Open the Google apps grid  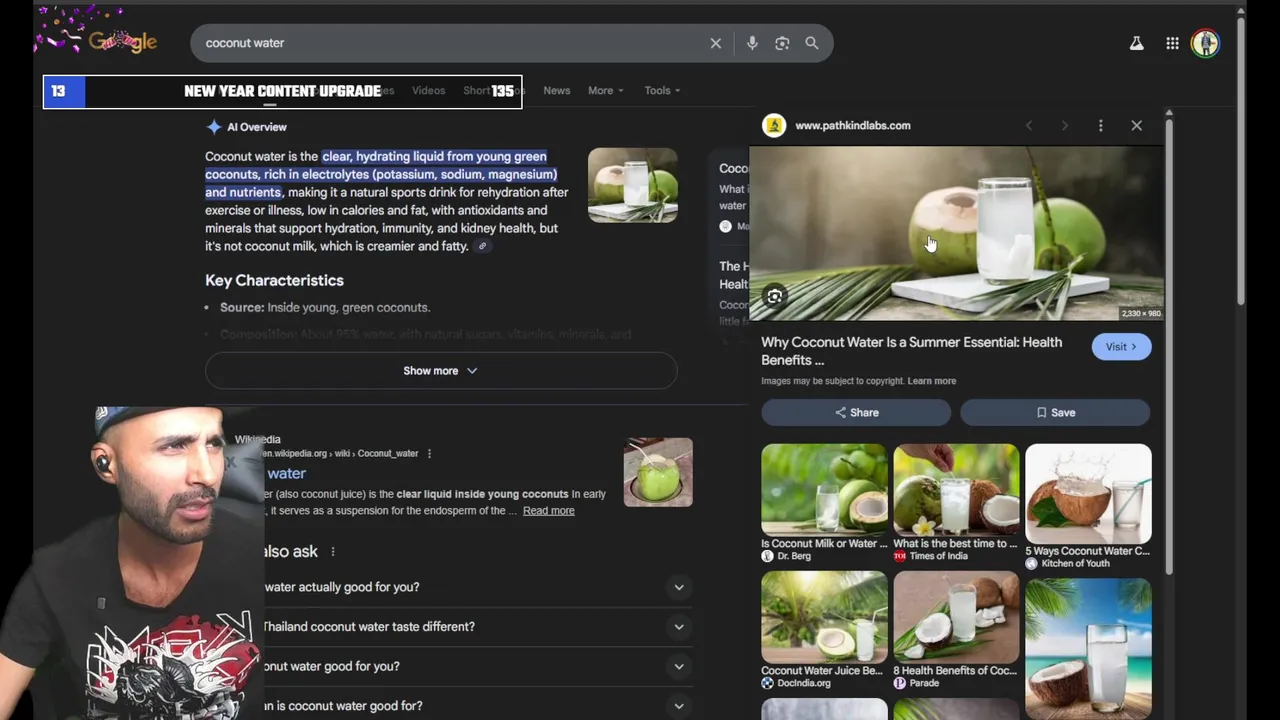tap(1172, 44)
